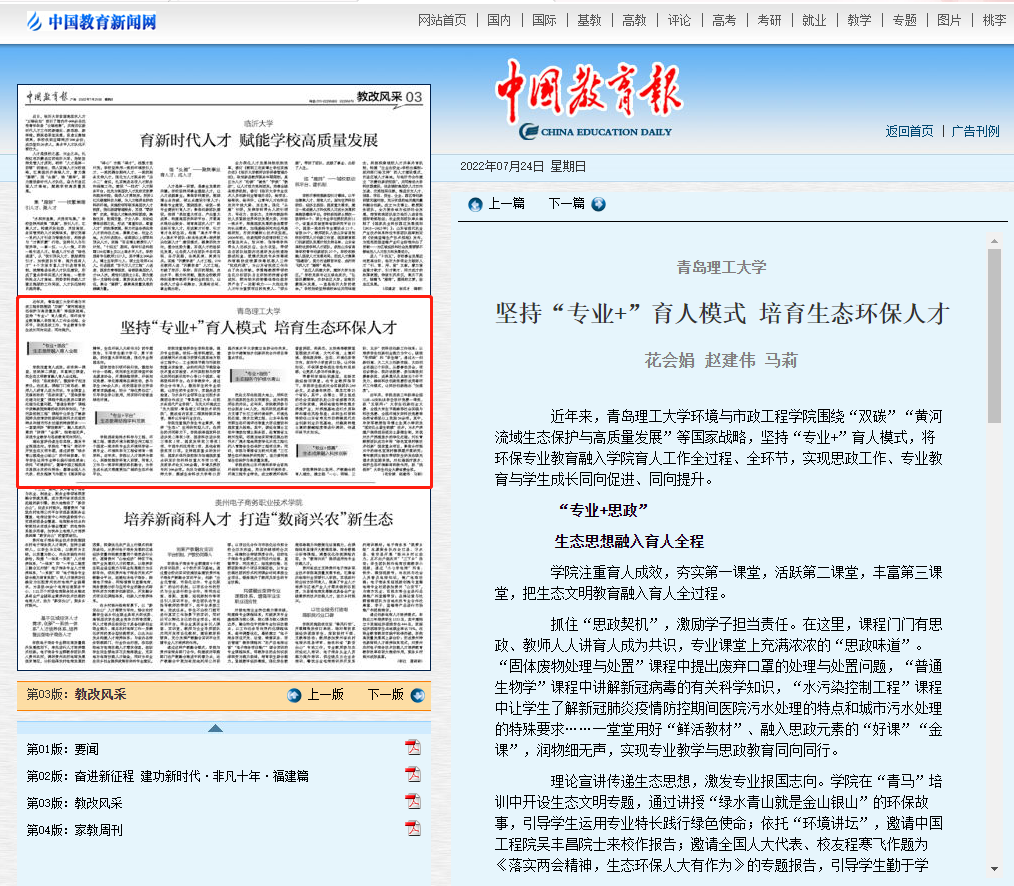Image resolution: width=1014 pixels, height=886 pixels.
Task: Go to 考研 in top navigation
Action: pos(769,20)
